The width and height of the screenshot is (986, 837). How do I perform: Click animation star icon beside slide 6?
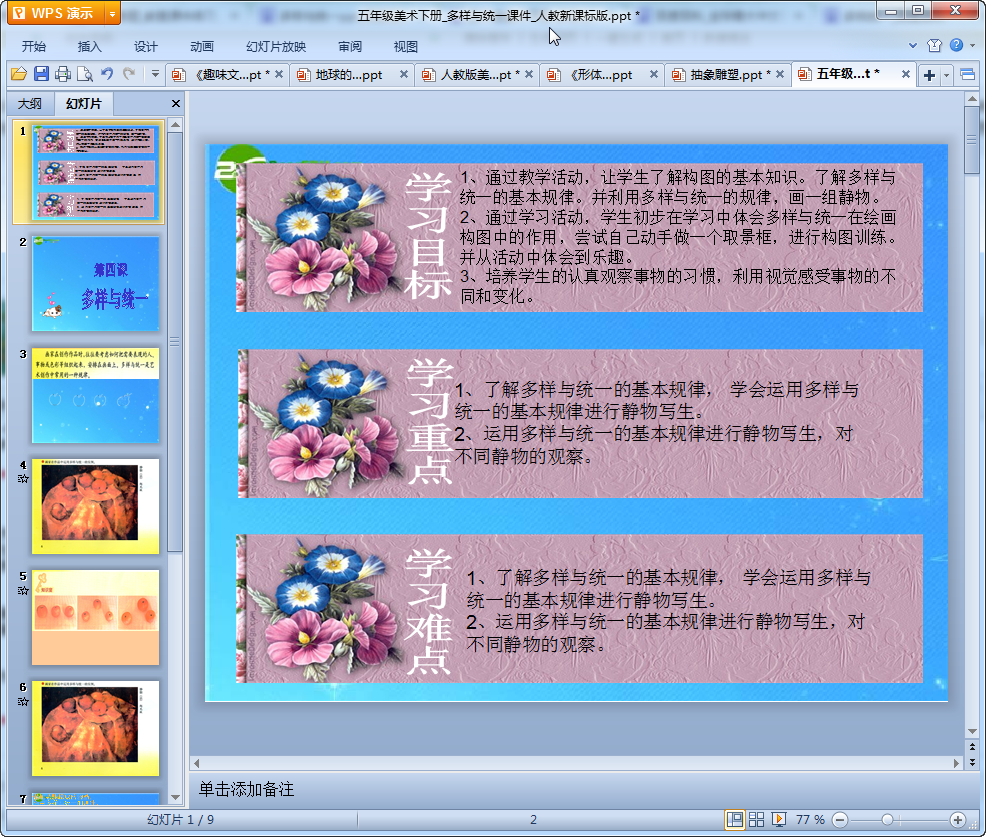tap(23, 701)
